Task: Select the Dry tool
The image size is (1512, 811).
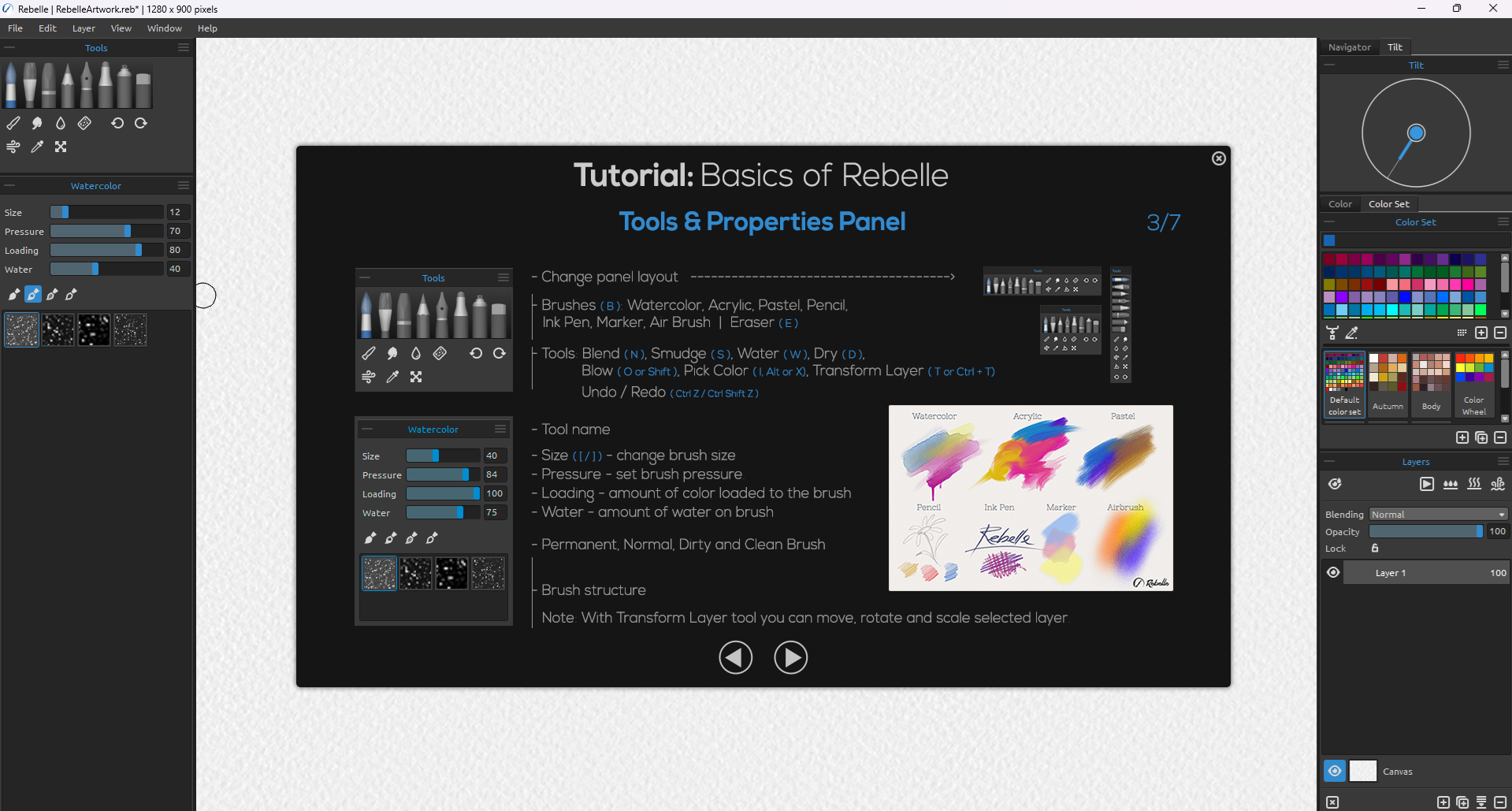Action: click(84, 123)
